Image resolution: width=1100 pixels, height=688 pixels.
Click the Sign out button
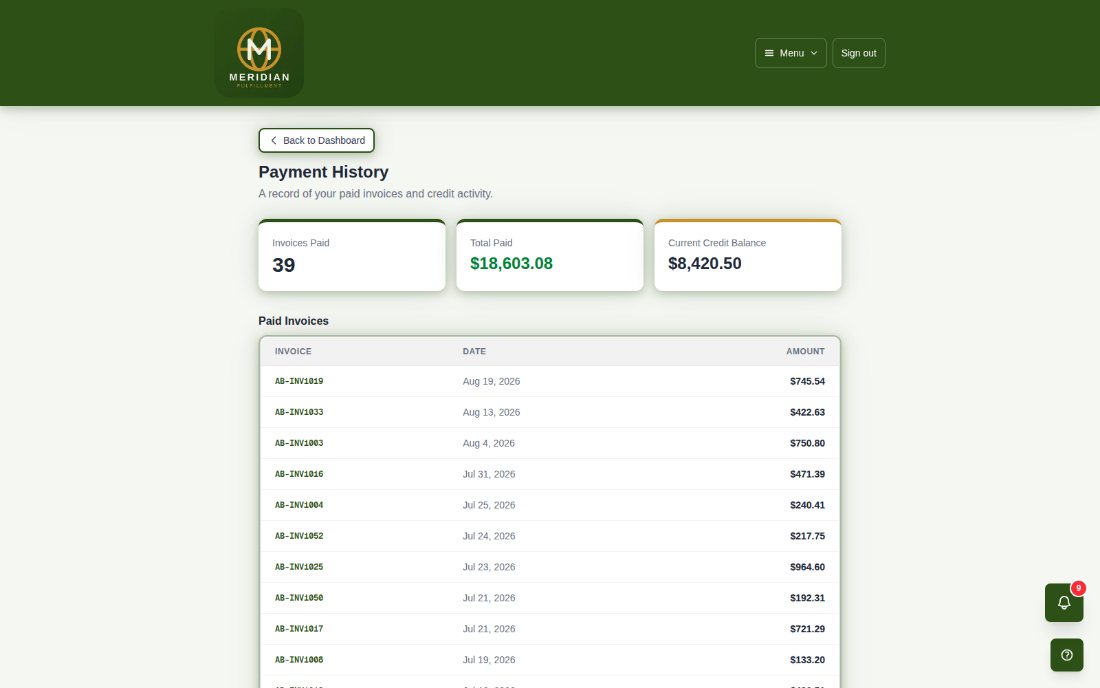pyautogui.click(x=859, y=53)
